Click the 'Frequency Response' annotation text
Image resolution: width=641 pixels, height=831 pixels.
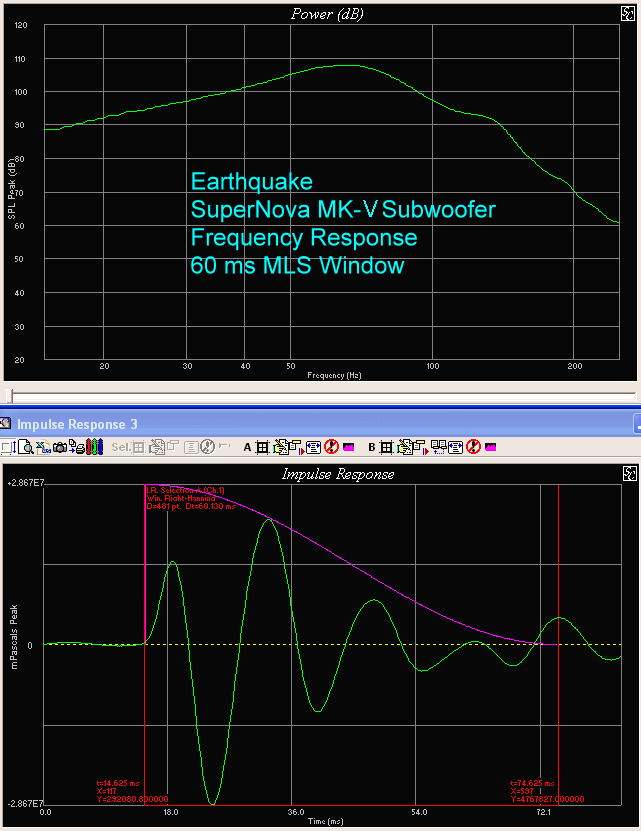[x=304, y=237]
